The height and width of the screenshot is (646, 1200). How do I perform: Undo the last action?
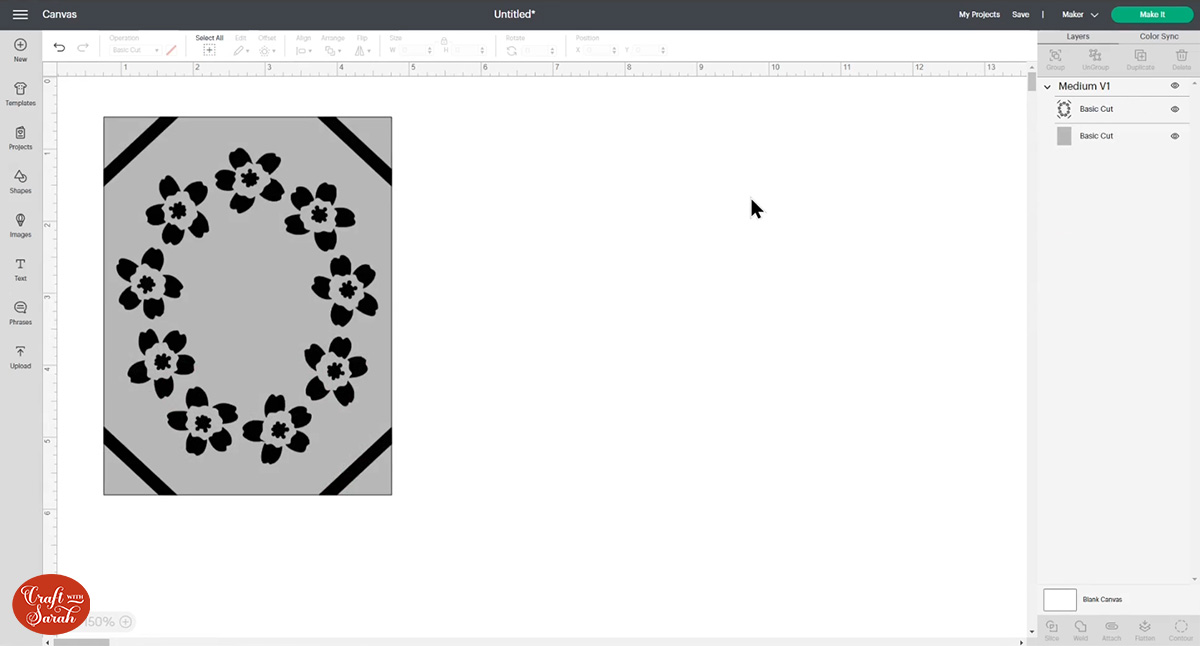pyautogui.click(x=59, y=48)
